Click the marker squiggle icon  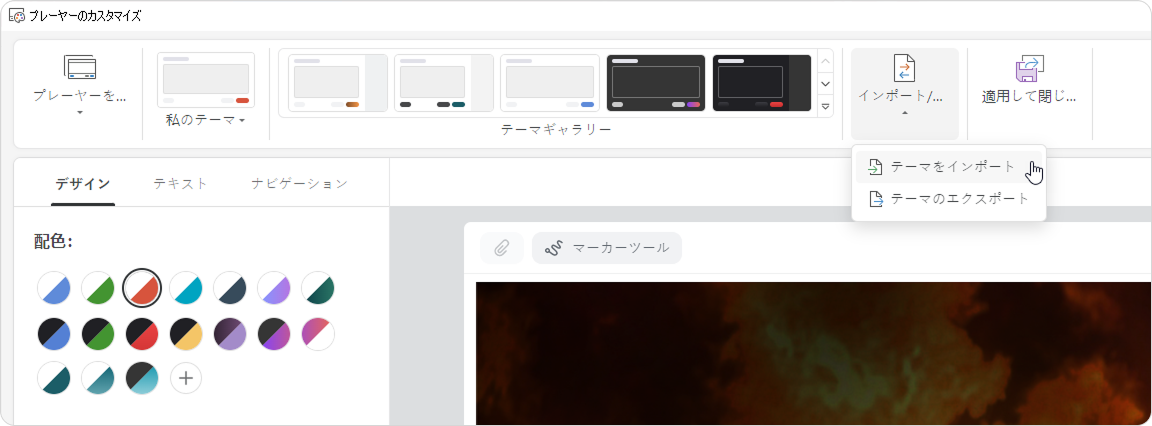(553, 248)
